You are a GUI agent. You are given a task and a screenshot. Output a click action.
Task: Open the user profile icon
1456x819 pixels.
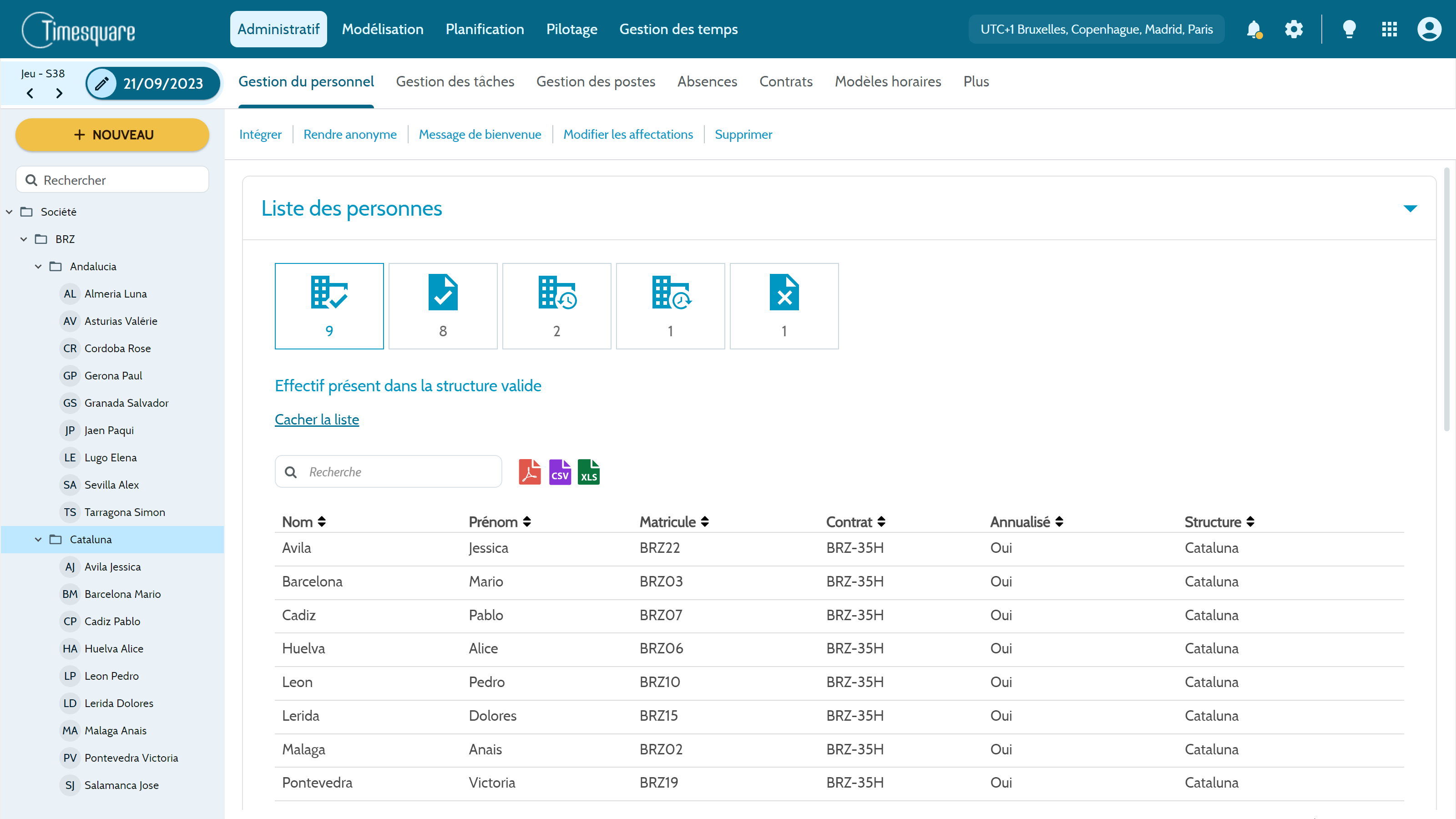(1429, 30)
